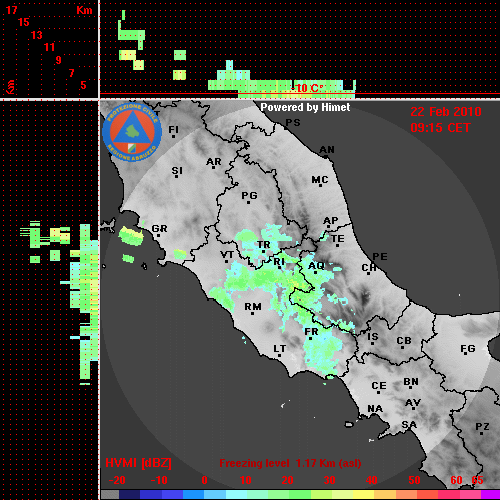
Task: Select the TR city label
Action: (264, 245)
